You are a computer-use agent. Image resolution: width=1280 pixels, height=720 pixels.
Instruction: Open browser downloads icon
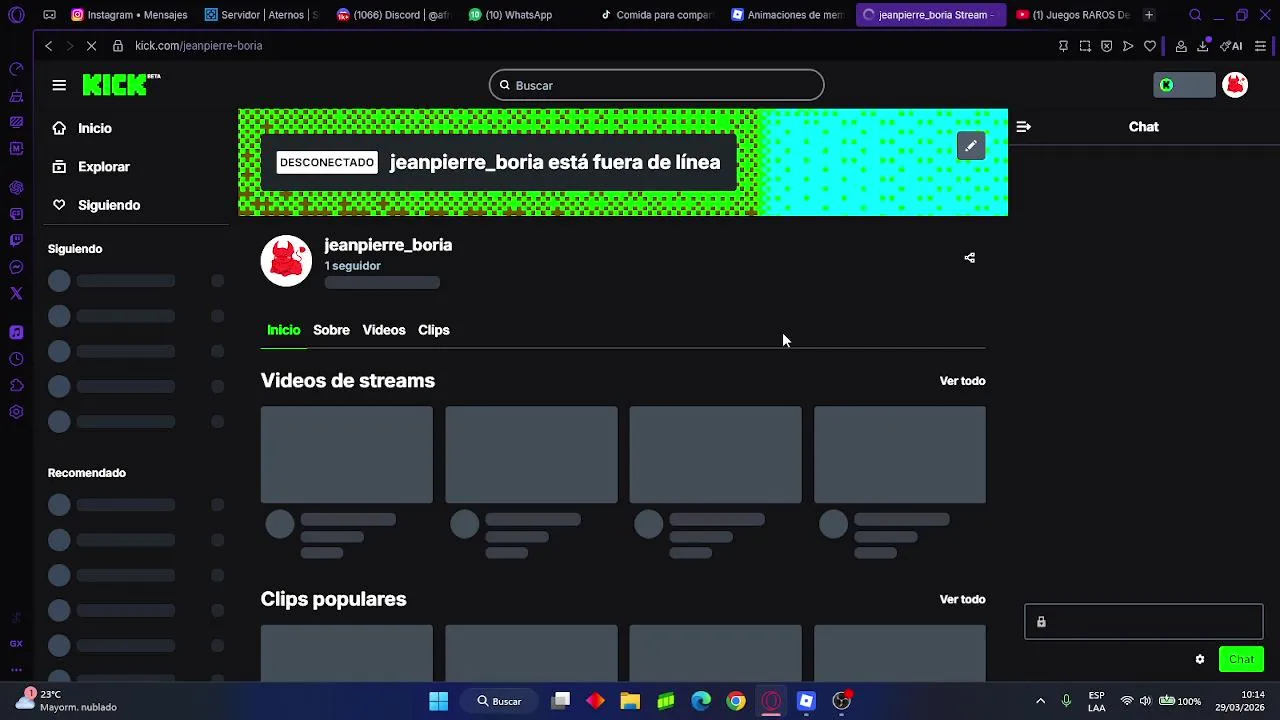(1203, 46)
